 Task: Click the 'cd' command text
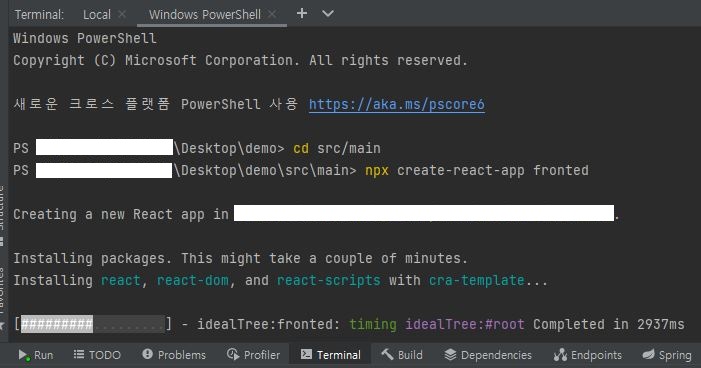(x=301, y=148)
